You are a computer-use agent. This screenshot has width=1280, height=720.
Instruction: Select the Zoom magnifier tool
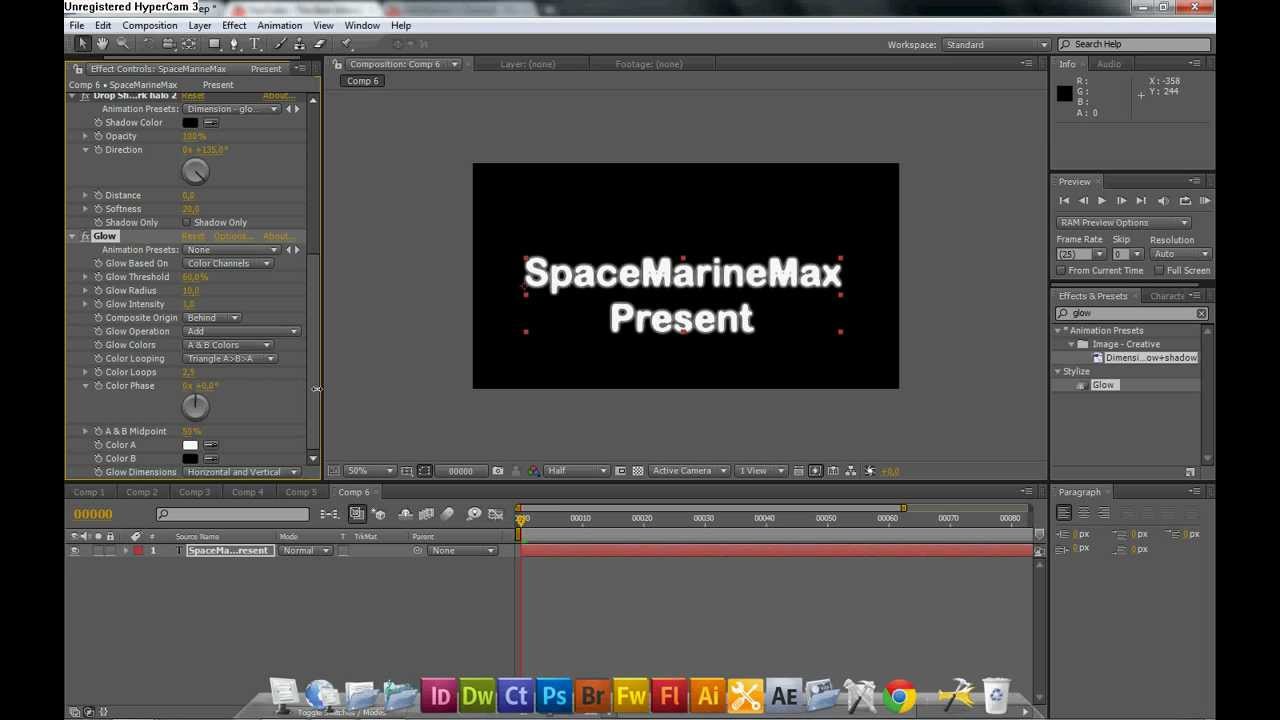(x=122, y=44)
